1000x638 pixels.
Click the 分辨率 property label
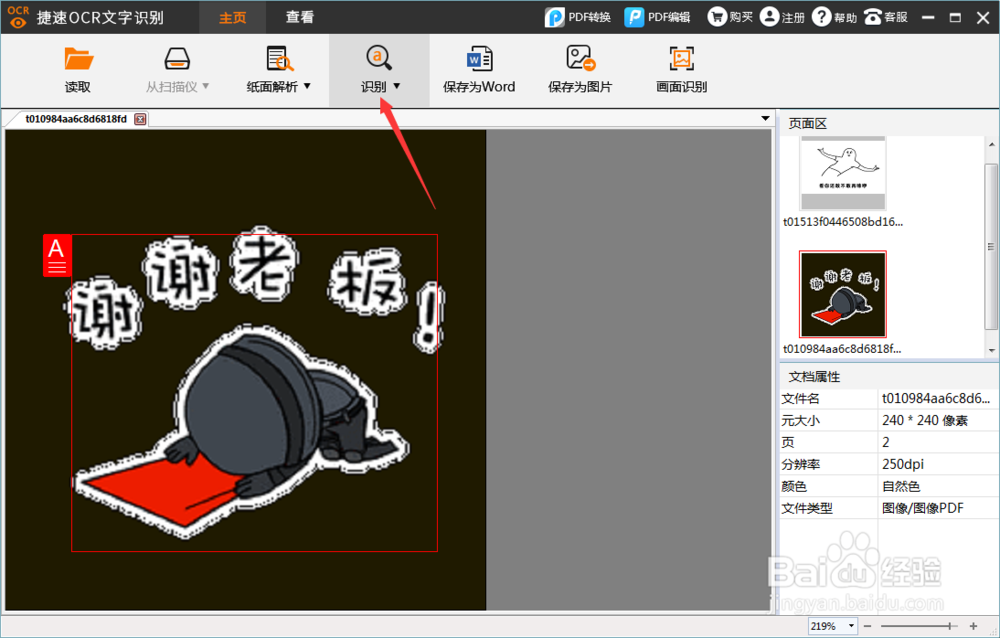pos(800,464)
